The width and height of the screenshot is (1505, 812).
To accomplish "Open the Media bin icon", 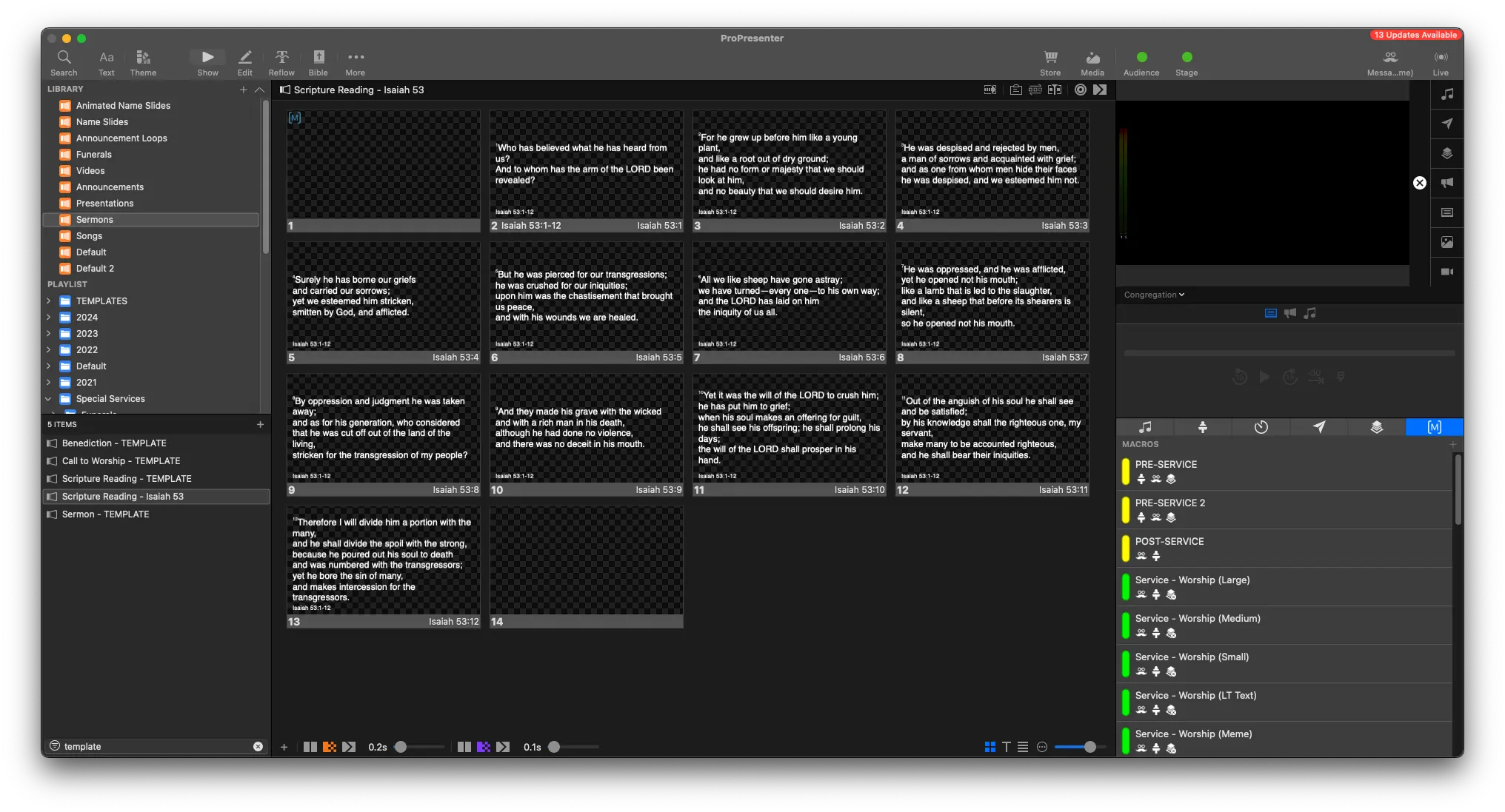I will (1092, 58).
